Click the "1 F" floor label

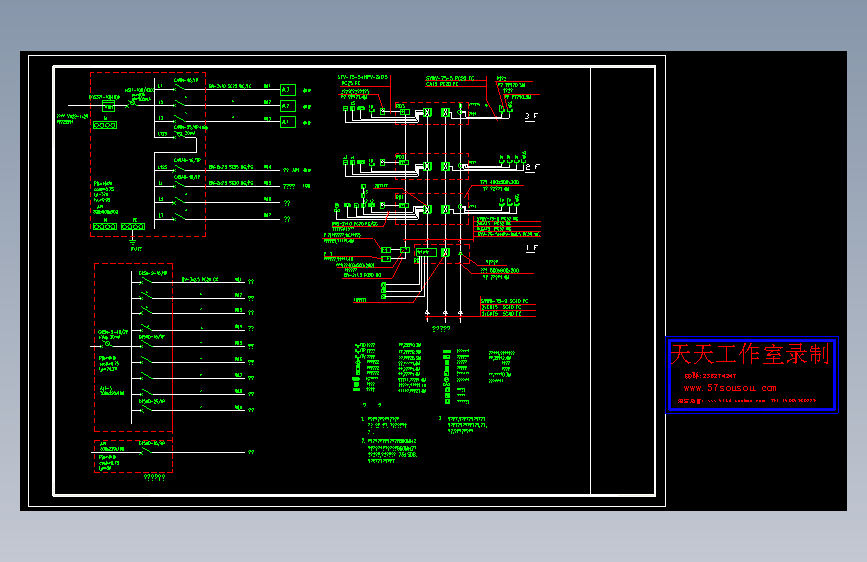pos(531,248)
